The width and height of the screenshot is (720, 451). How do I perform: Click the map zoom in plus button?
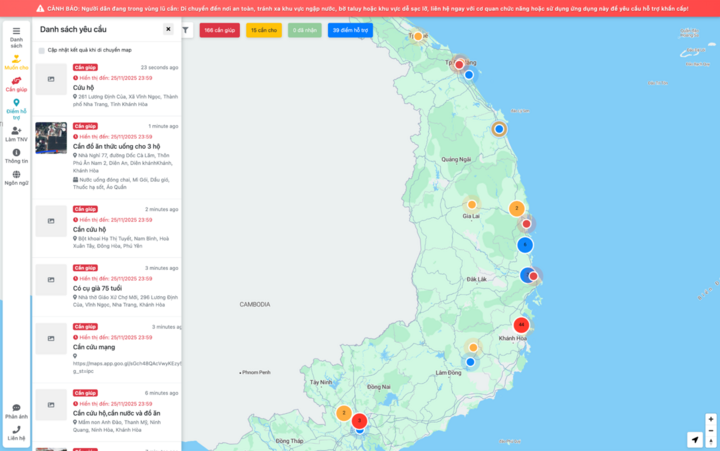[x=711, y=419]
